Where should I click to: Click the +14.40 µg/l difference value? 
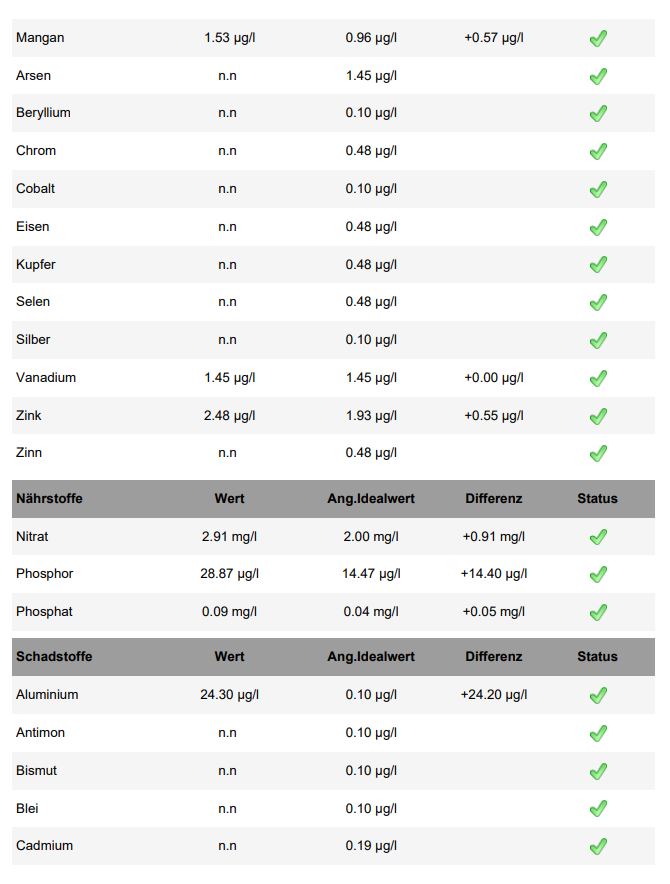494,574
